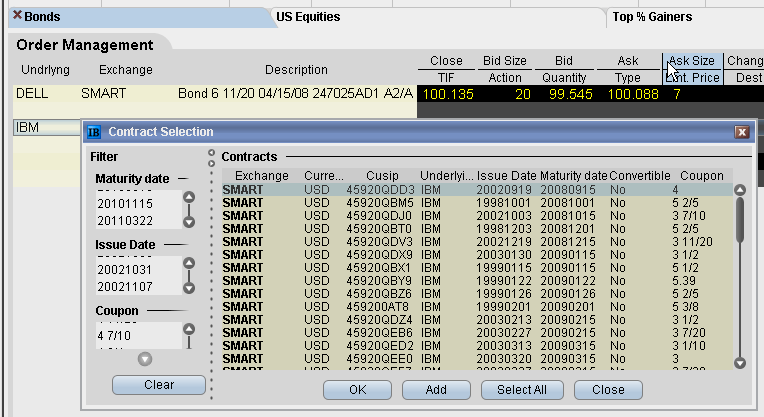The image size is (764, 417).
Task: Sort contracts by Exchange column header
Action: (x=262, y=176)
